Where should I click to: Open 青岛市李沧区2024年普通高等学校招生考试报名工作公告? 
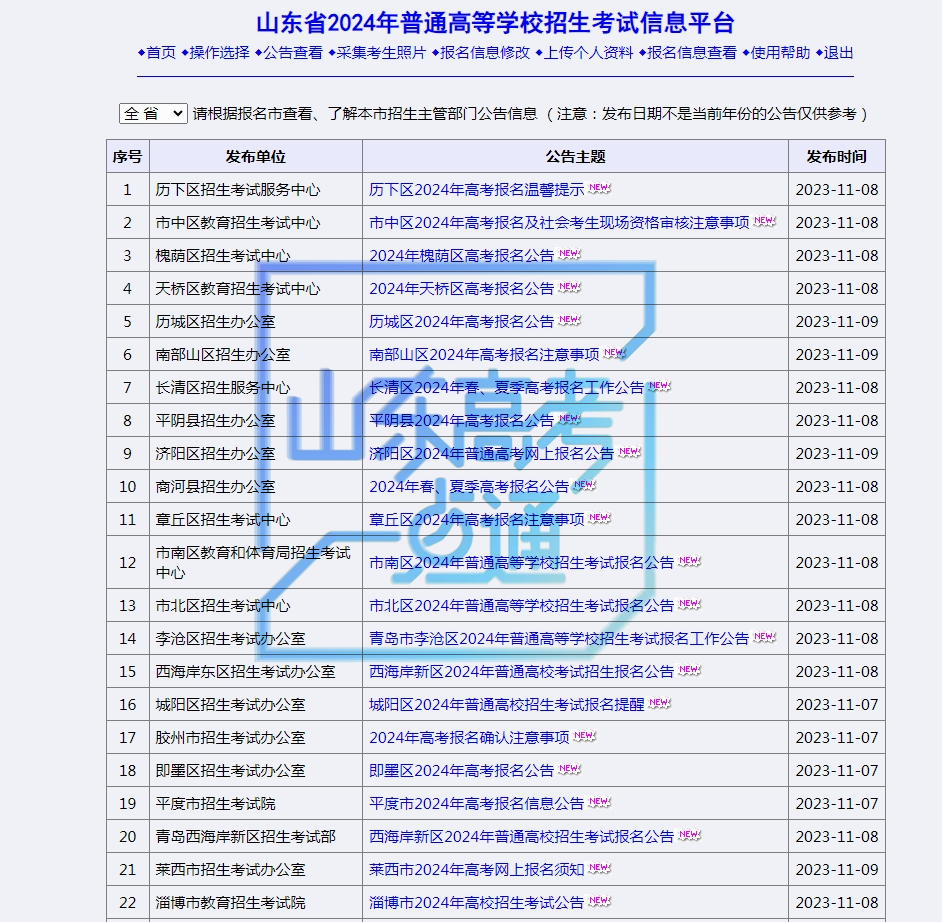click(x=559, y=638)
